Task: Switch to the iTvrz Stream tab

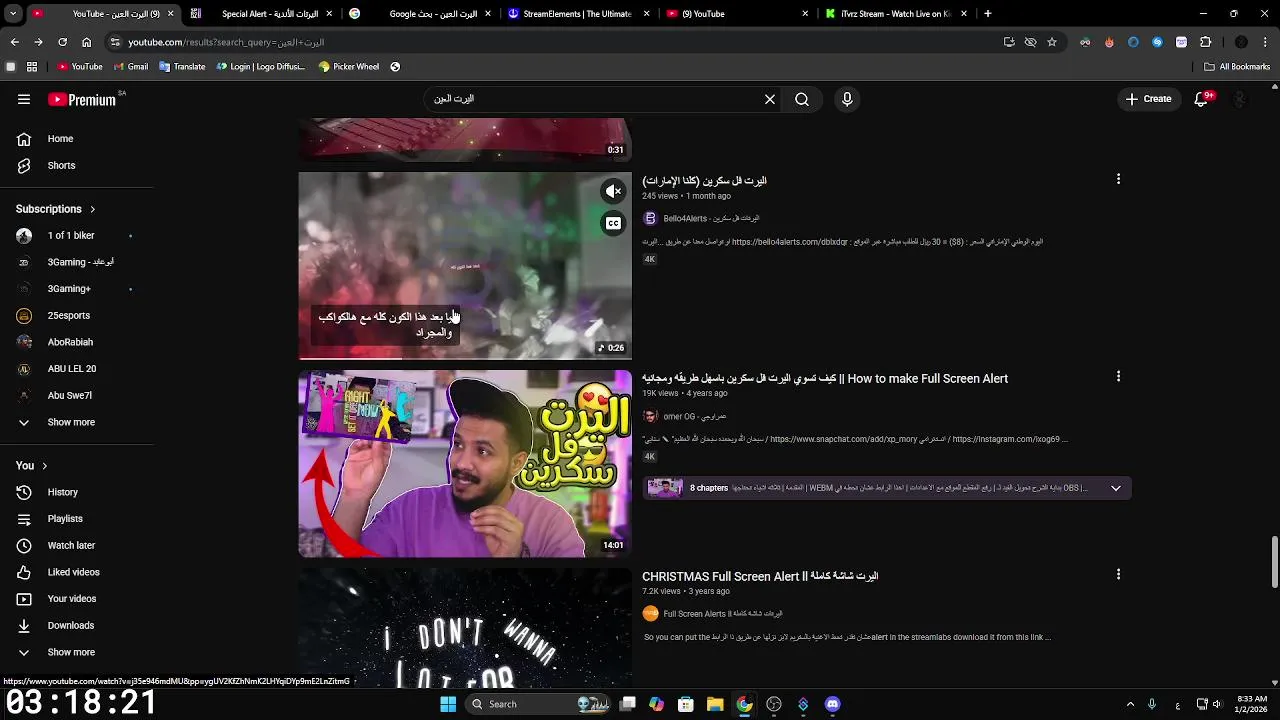Action: (895, 14)
